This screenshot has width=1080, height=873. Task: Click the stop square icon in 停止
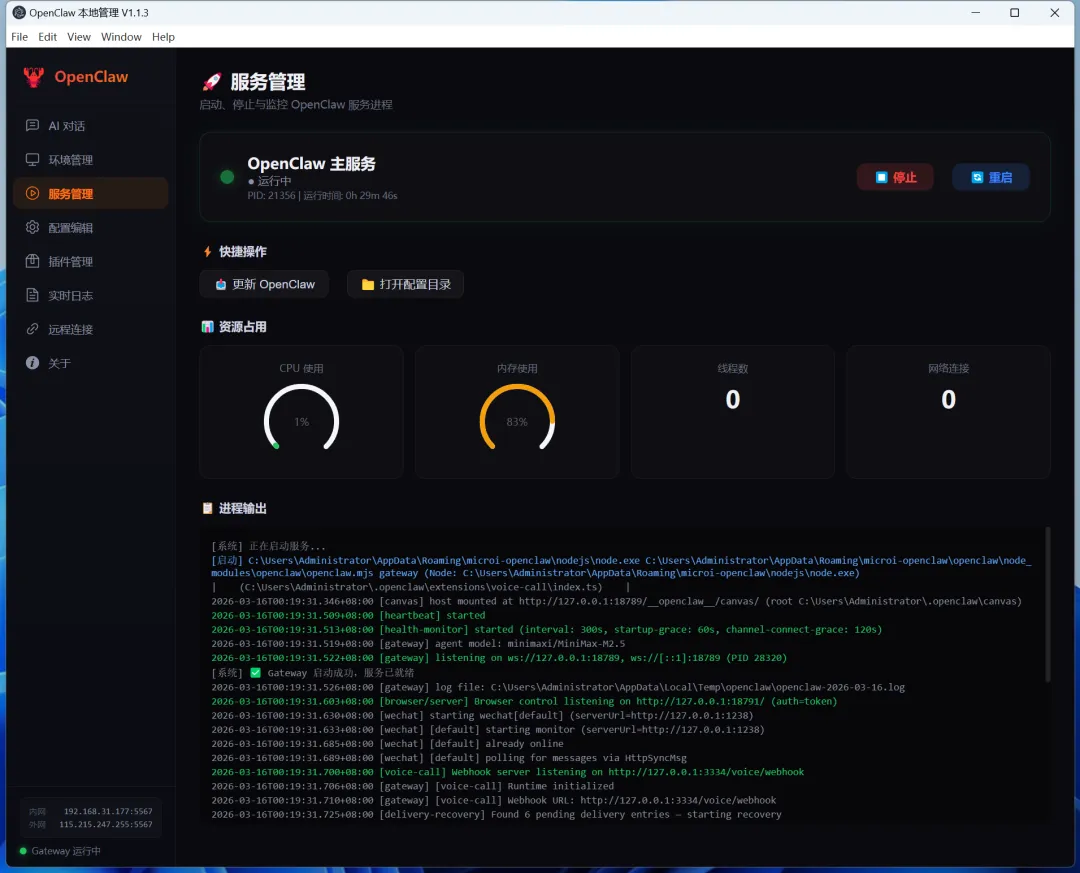[x=881, y=178]
